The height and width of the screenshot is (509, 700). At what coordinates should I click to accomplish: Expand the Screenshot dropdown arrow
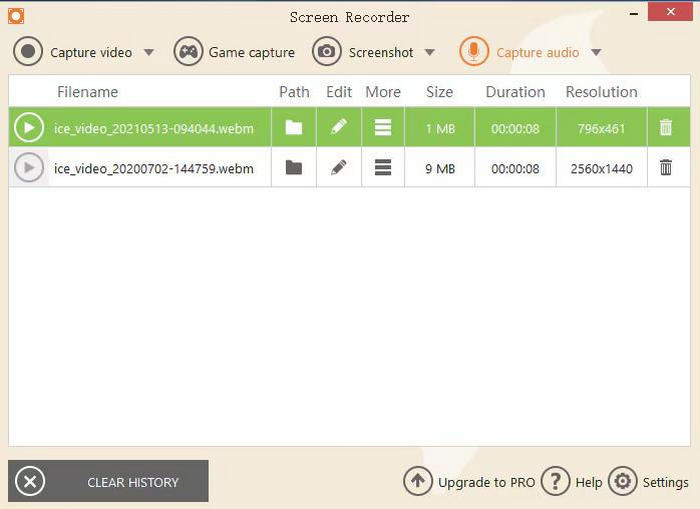point(430,53)
